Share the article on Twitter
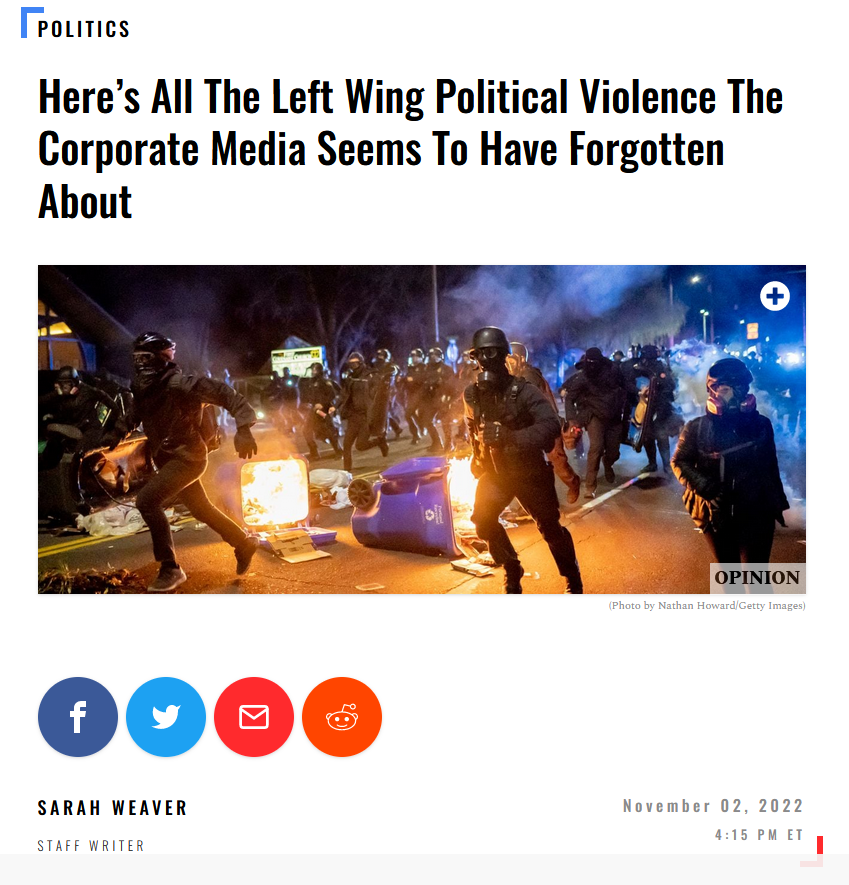 pos(166,717)
